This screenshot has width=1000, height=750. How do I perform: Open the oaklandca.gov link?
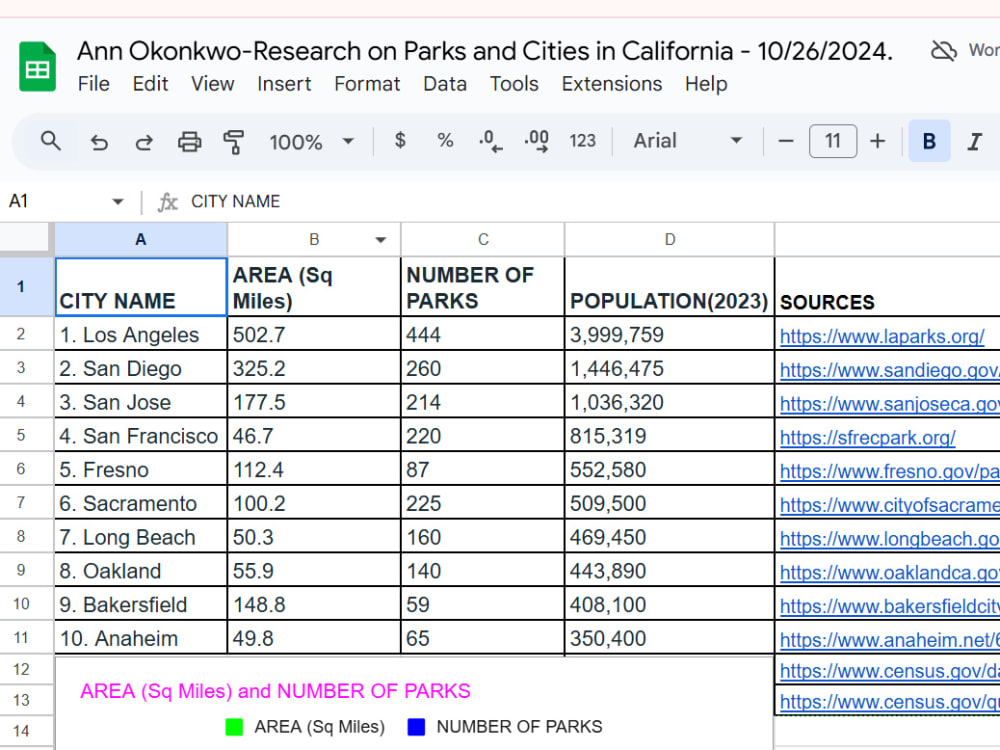coord(890,573)
